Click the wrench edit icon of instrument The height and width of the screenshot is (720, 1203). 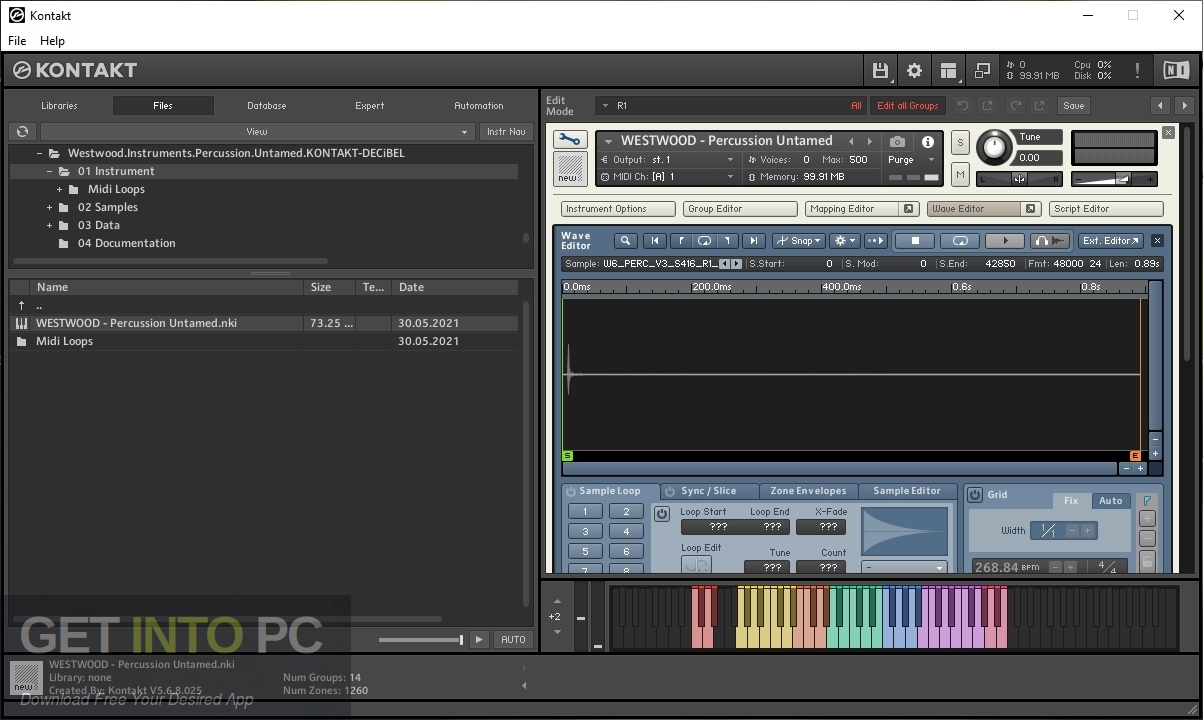569,140
